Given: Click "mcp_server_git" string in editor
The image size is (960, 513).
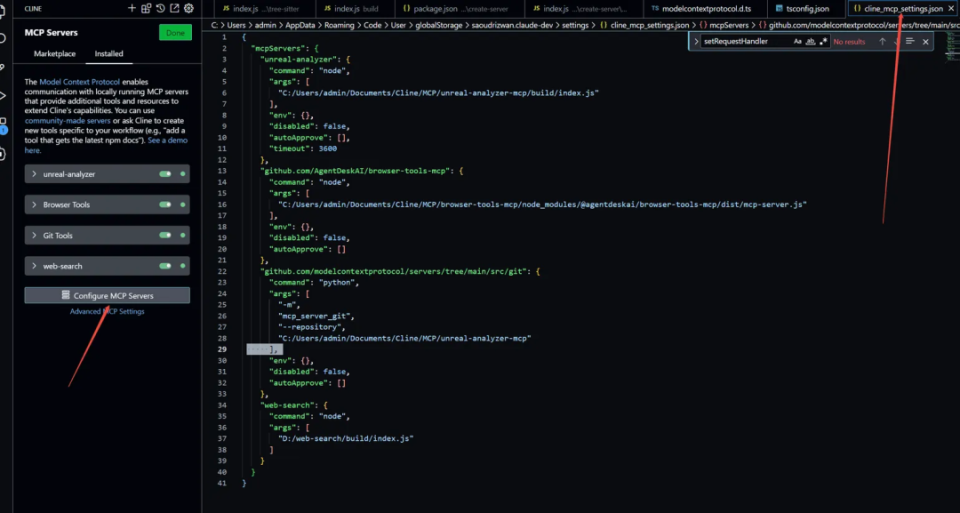Looking at the screenshot, I should click(316, 316).
